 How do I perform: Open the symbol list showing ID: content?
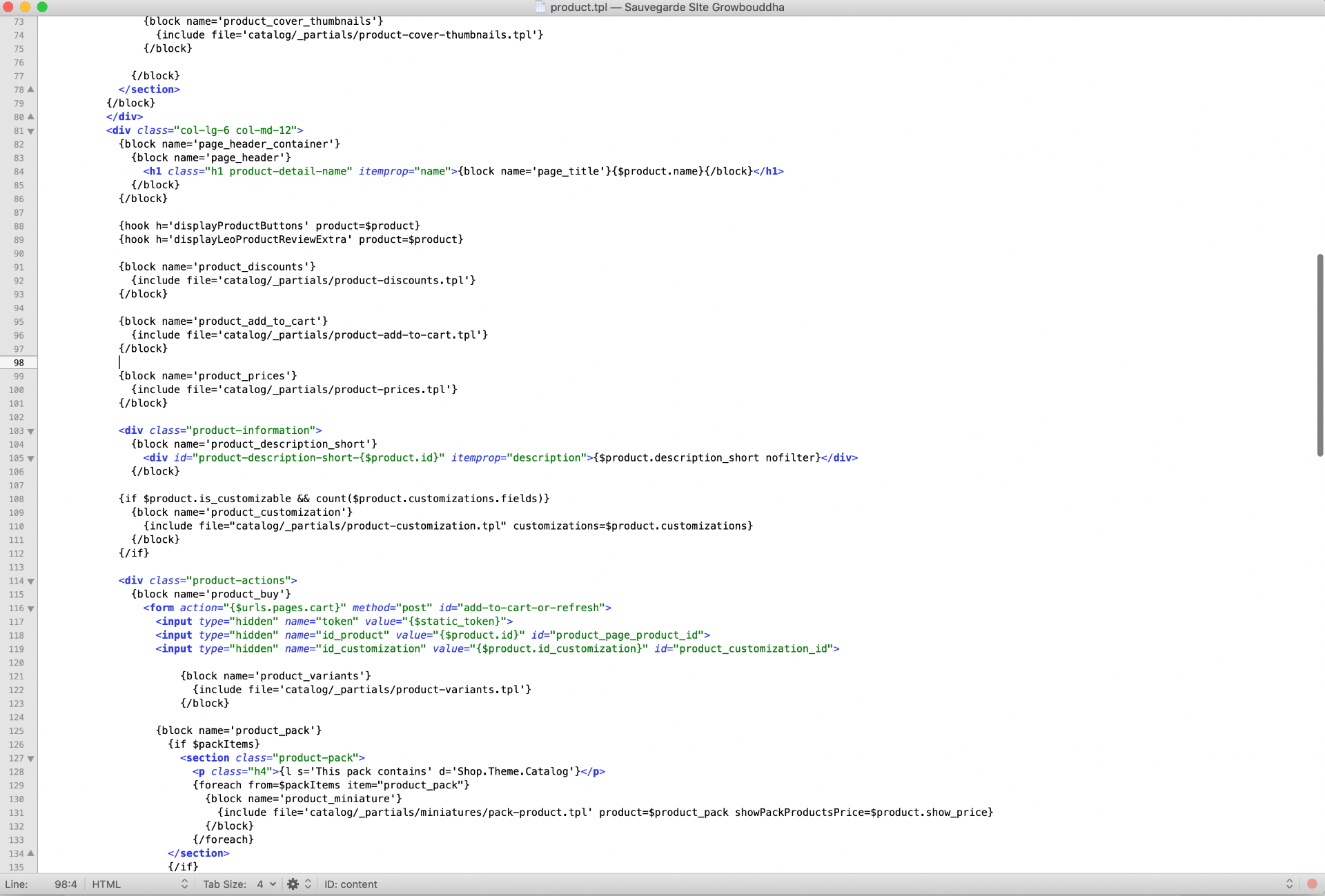pyautogui.click(x=351, y=884)
